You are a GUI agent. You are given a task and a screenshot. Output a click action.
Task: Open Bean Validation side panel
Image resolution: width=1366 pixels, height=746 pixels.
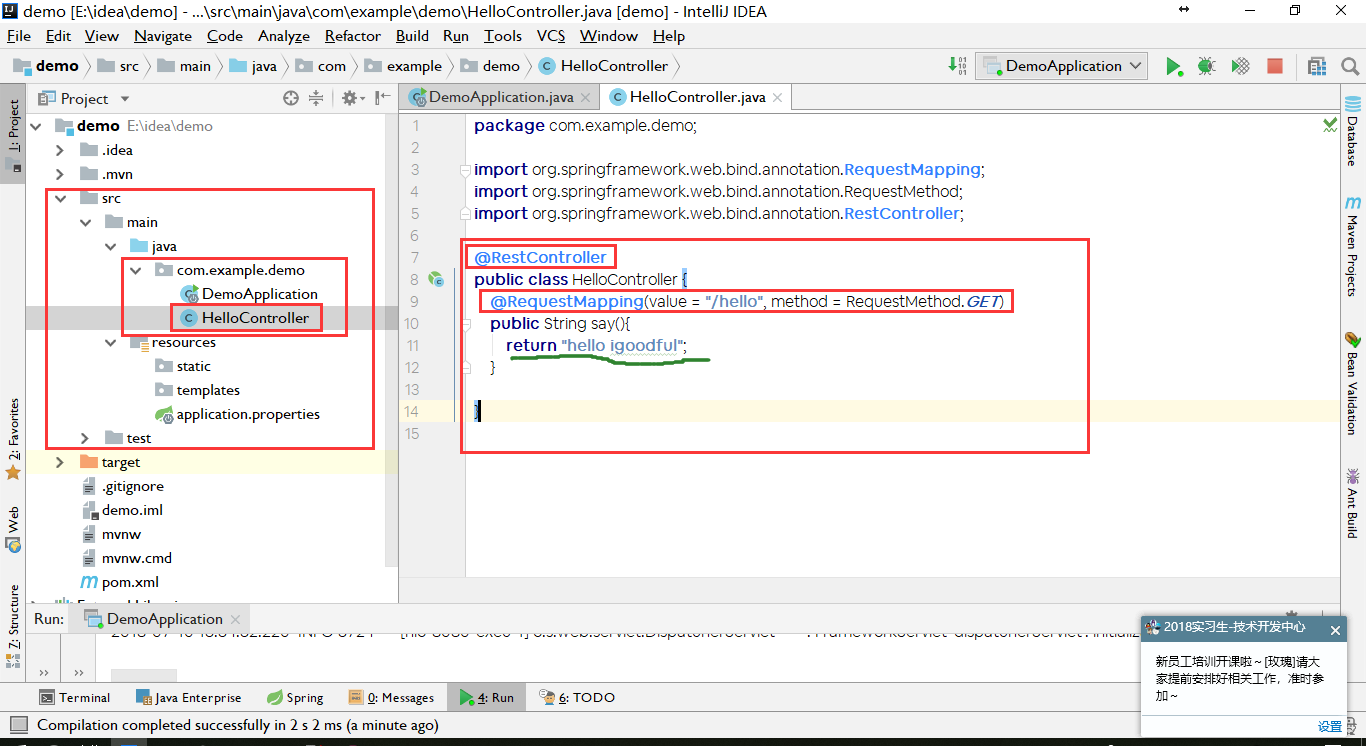coord(1353,383)
